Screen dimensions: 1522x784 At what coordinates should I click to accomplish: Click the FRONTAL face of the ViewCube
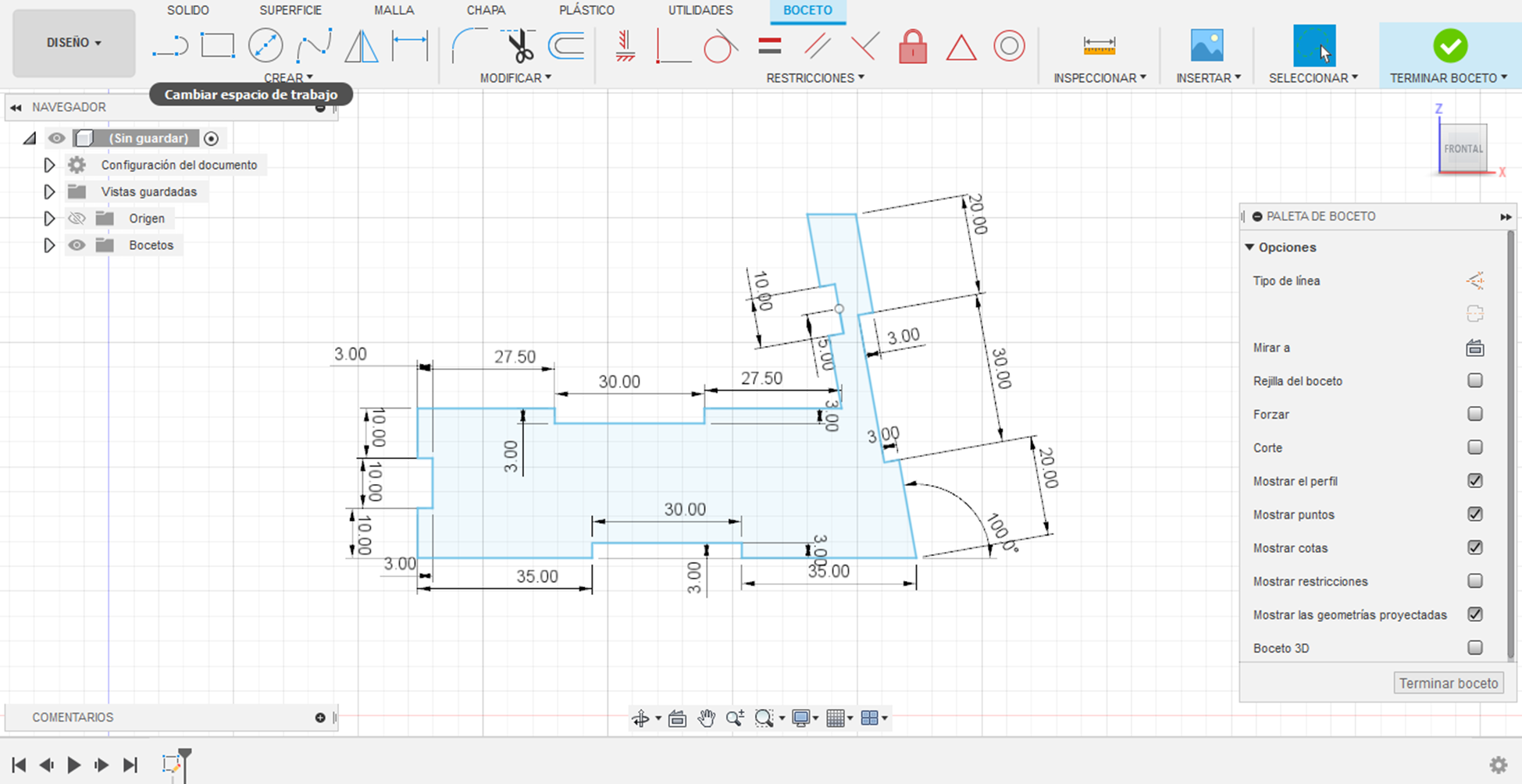coord(1463,148)
